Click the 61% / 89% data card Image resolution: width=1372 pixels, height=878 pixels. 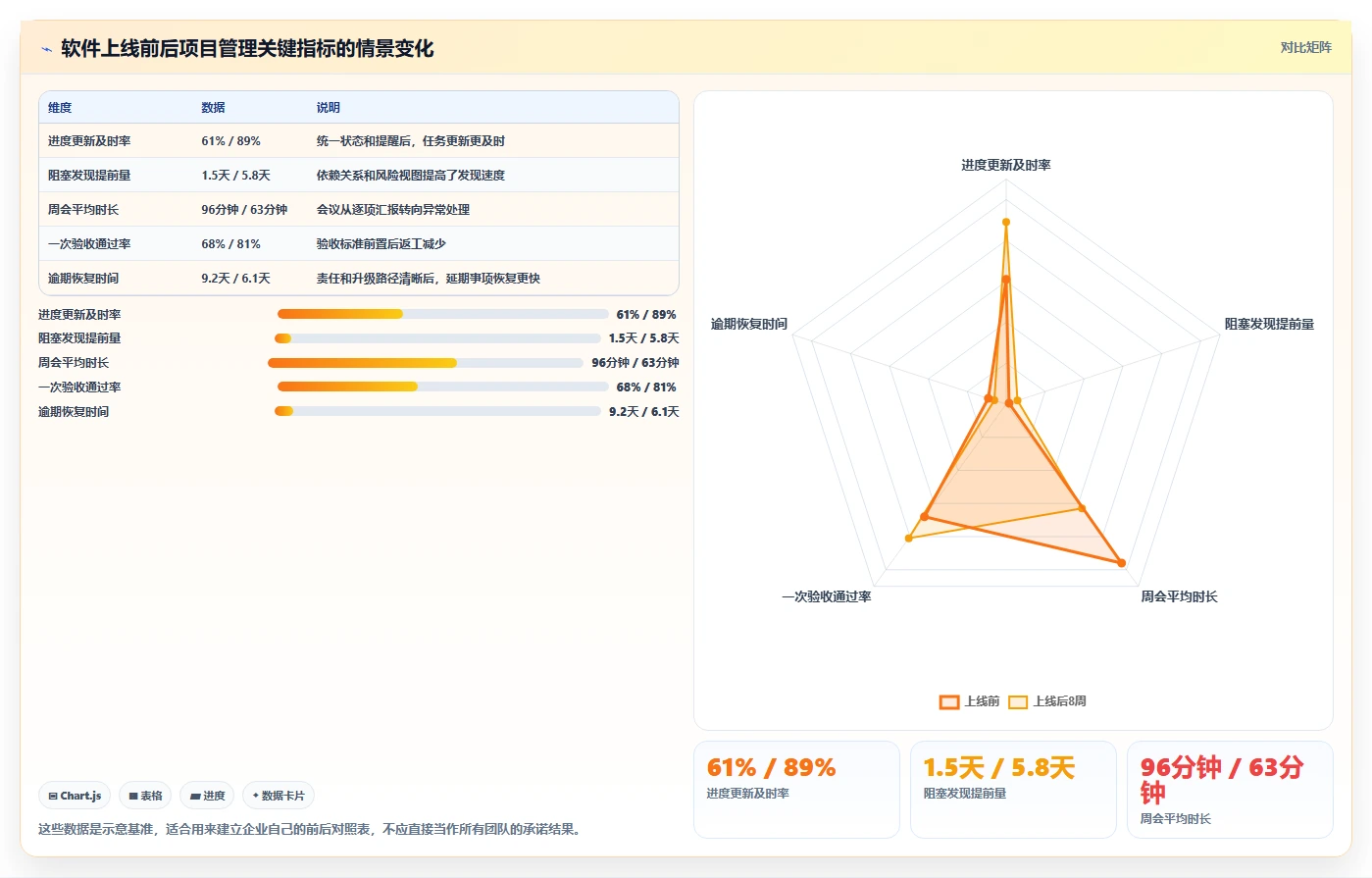[796, 790]
